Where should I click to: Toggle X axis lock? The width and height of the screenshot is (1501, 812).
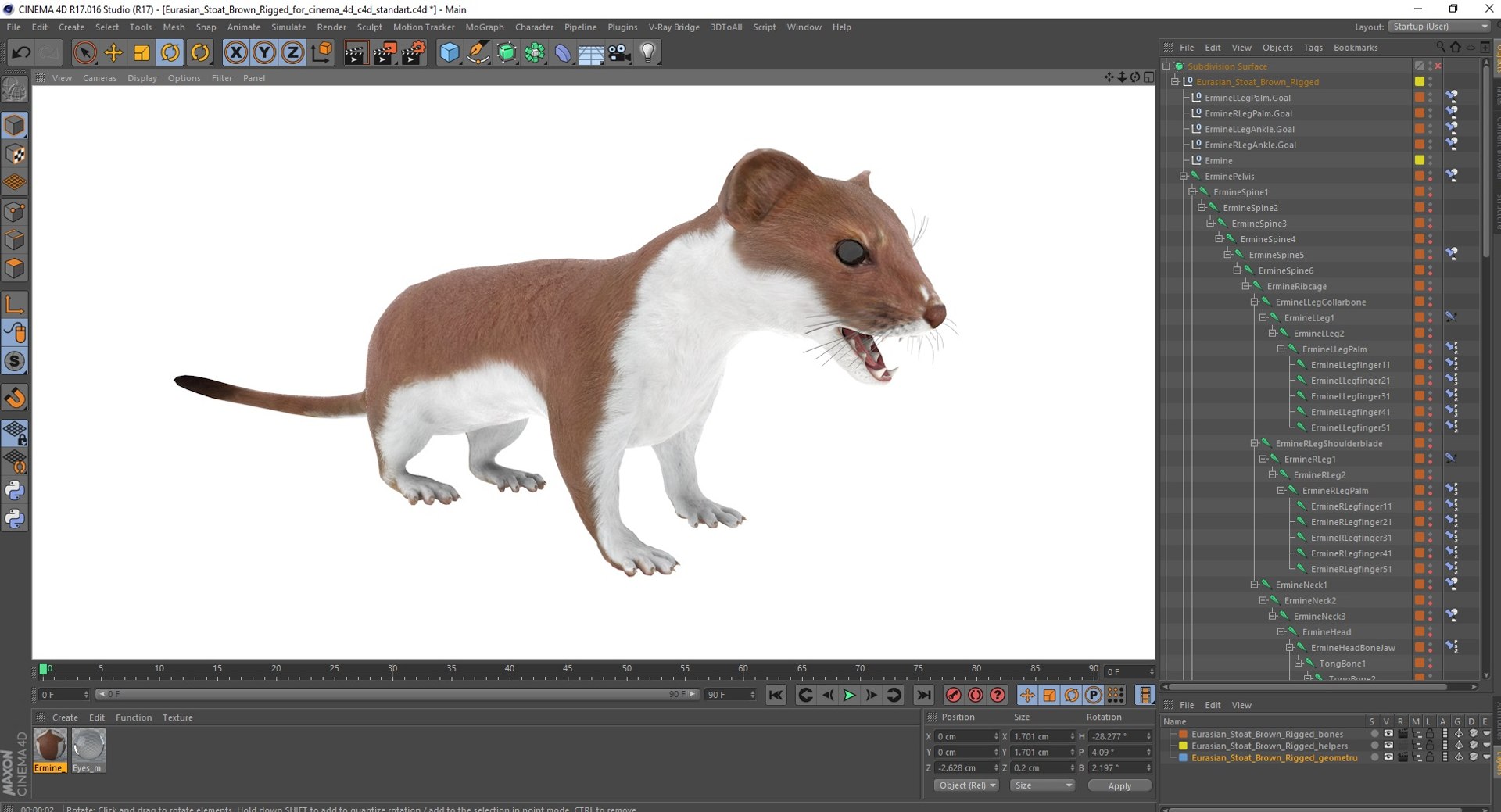[x=235, y=53]
